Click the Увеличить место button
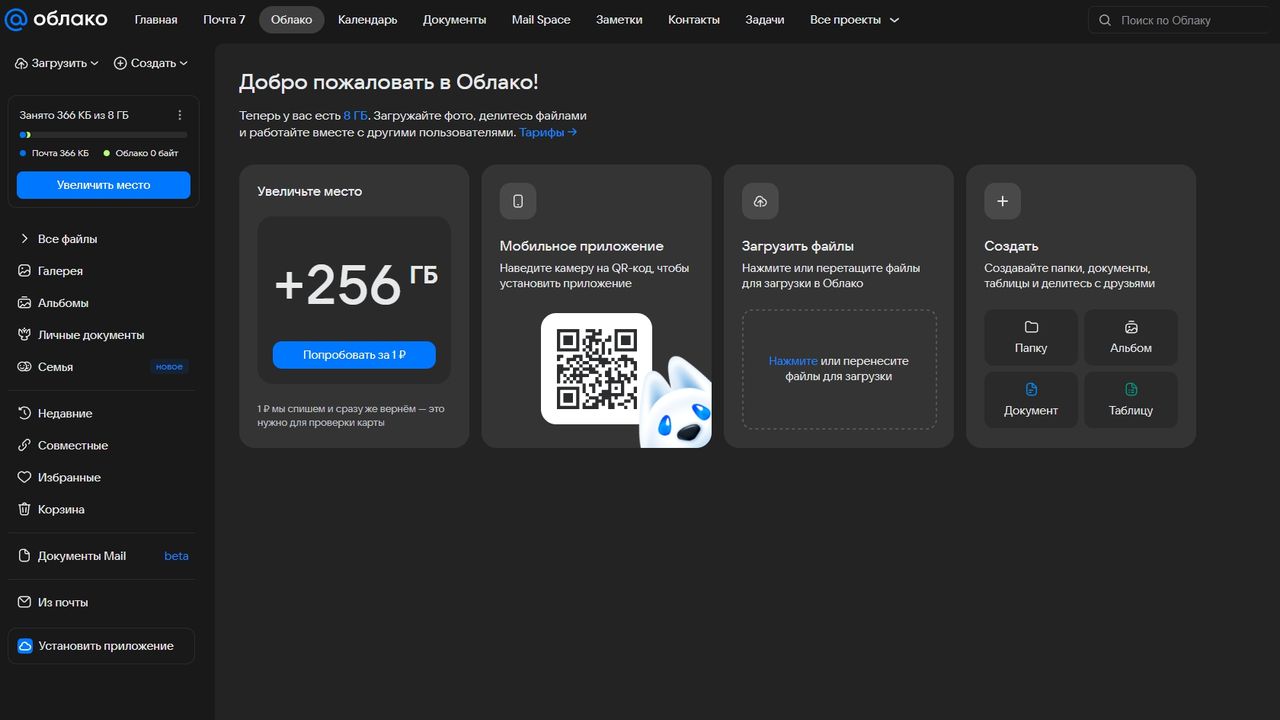This screenshot has width=1280, height=720. click(103, 185)
